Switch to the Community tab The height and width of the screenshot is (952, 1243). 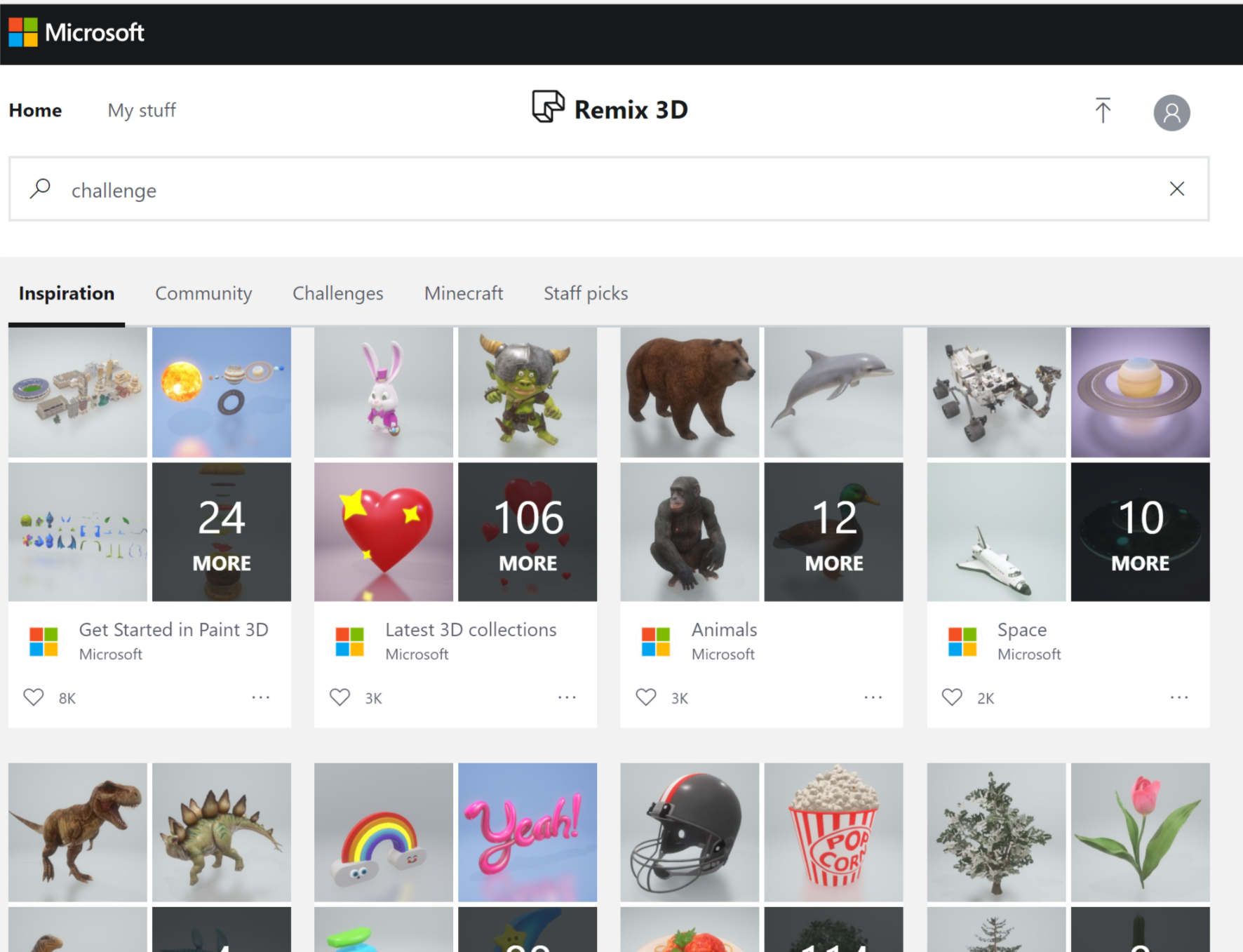click(203, 293)
